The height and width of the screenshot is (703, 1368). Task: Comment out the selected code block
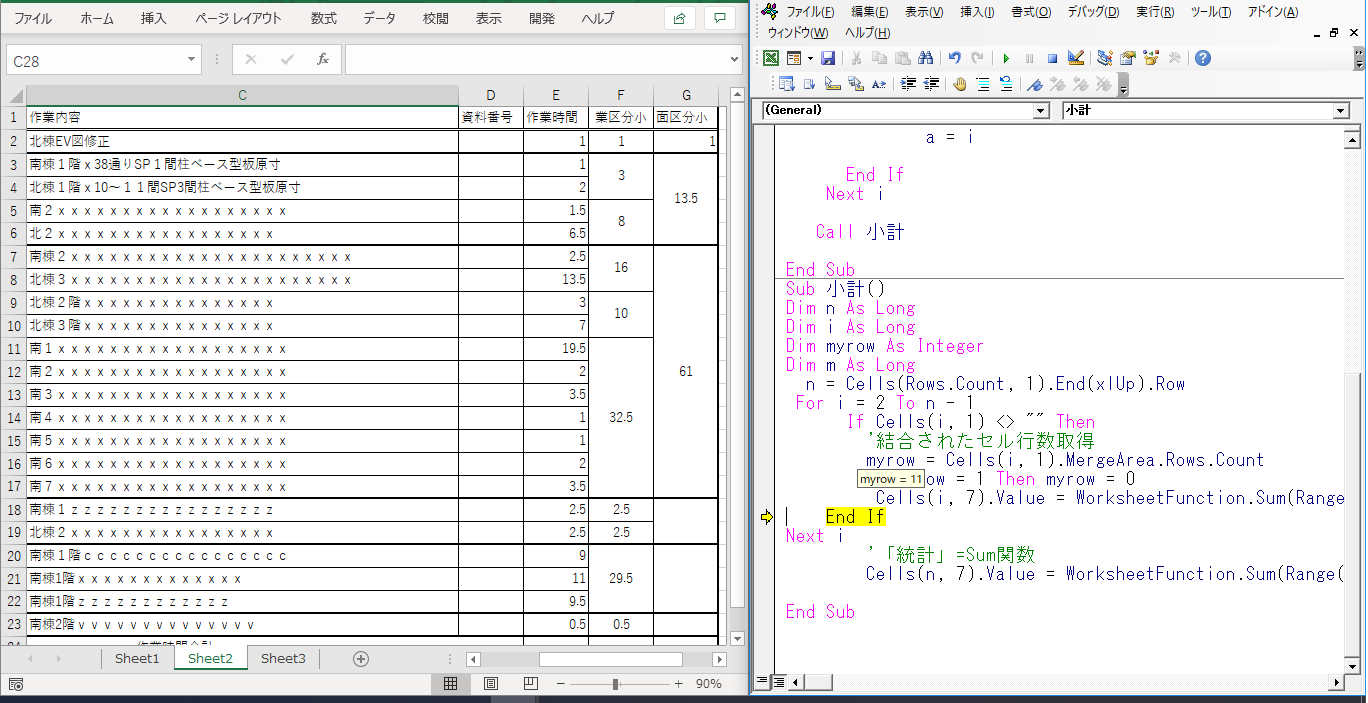pyautogui.click(x=983, y=84)
